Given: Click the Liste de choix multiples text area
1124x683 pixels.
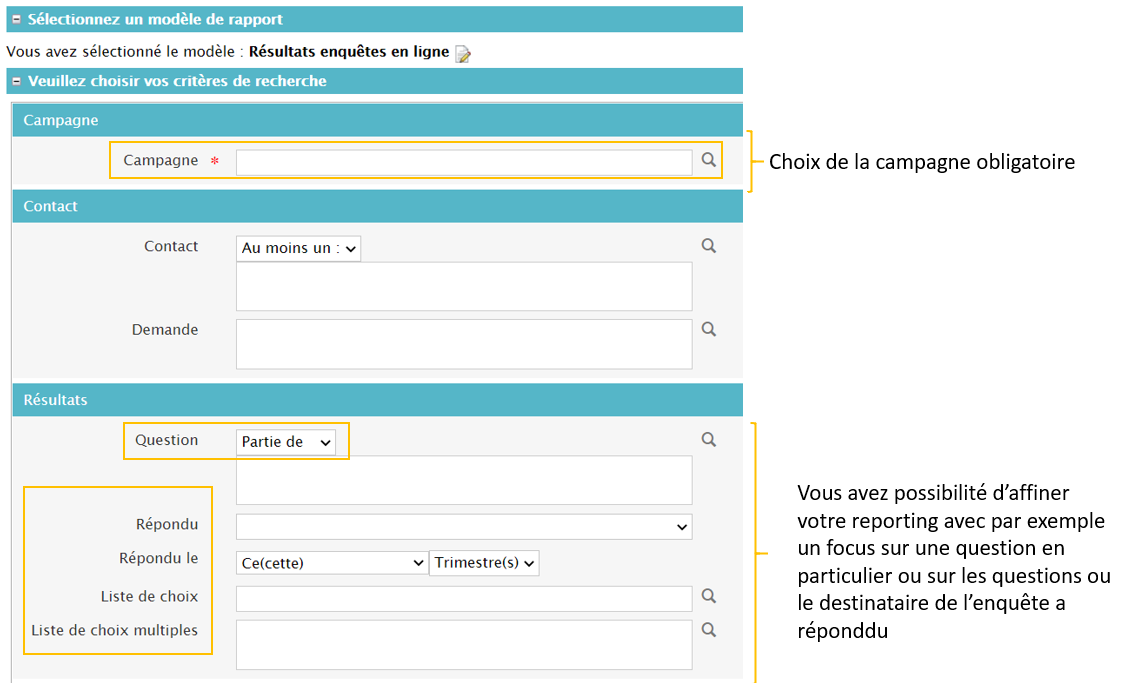Looking at the screenshot, I should 464,645.
